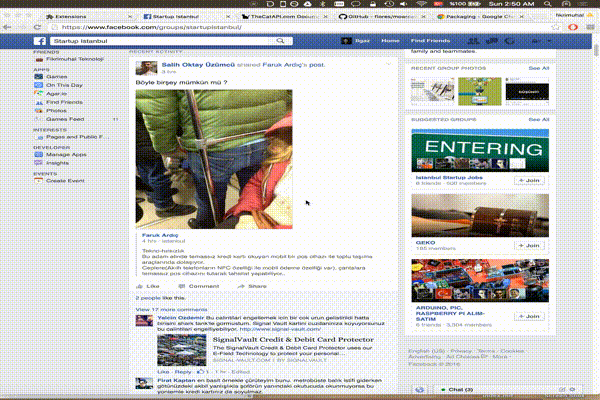This screenshot has width=600, height=400.
Task: Click Comment under the shared post
Action: (x=199, y=286)
